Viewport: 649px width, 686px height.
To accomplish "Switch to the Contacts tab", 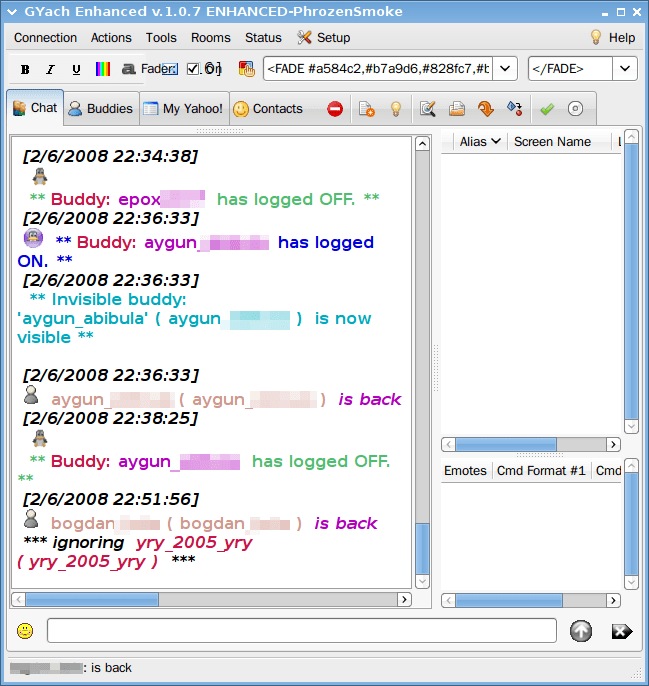I will 268,108.
